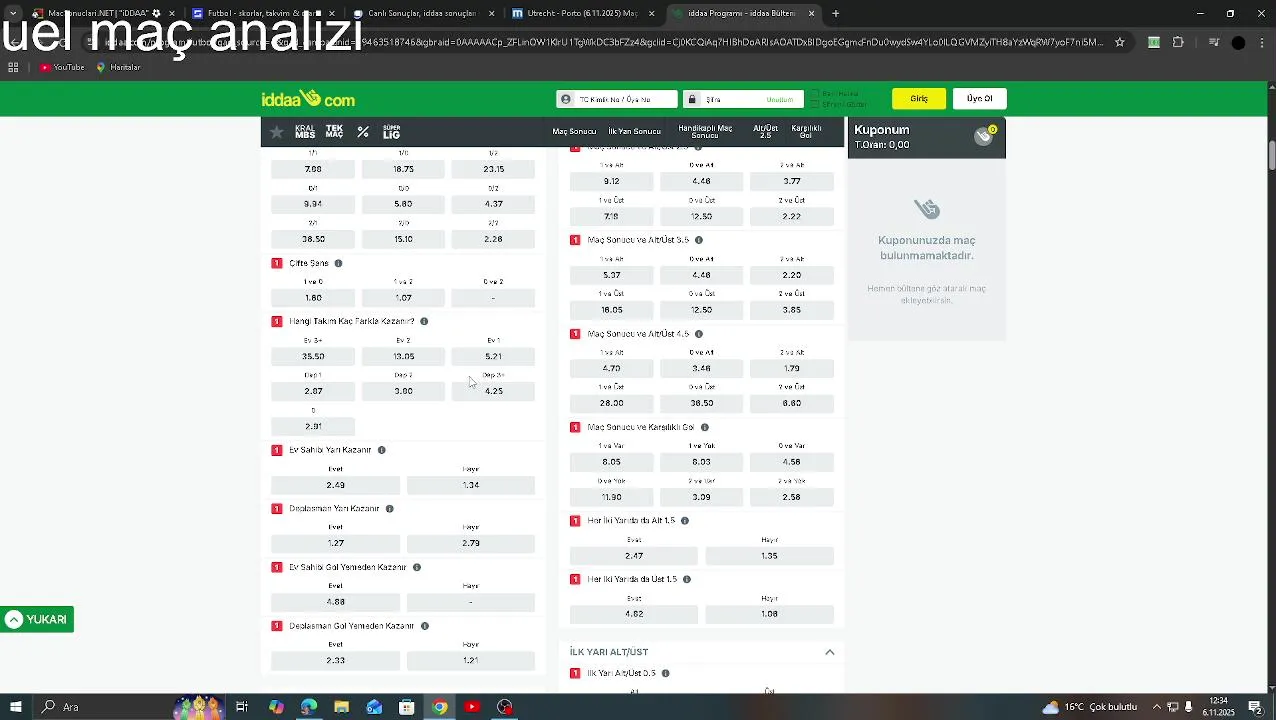Focus the Şifre password field
Viewport: 1276px width, 720px height.
[743, 99]
